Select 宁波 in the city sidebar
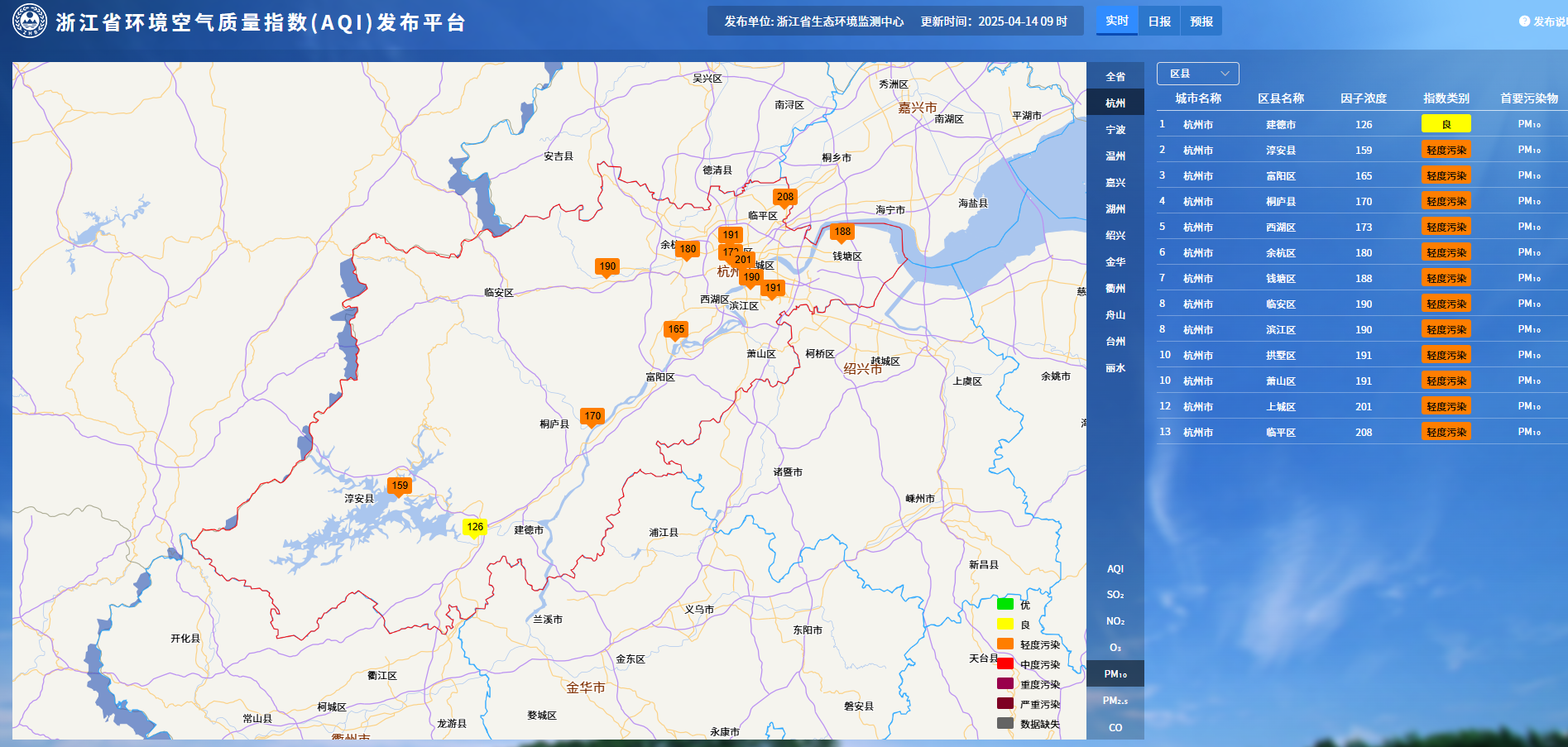Image resolution: width=1568 pixels, height=747 pixels. (x=1115, y=130)
